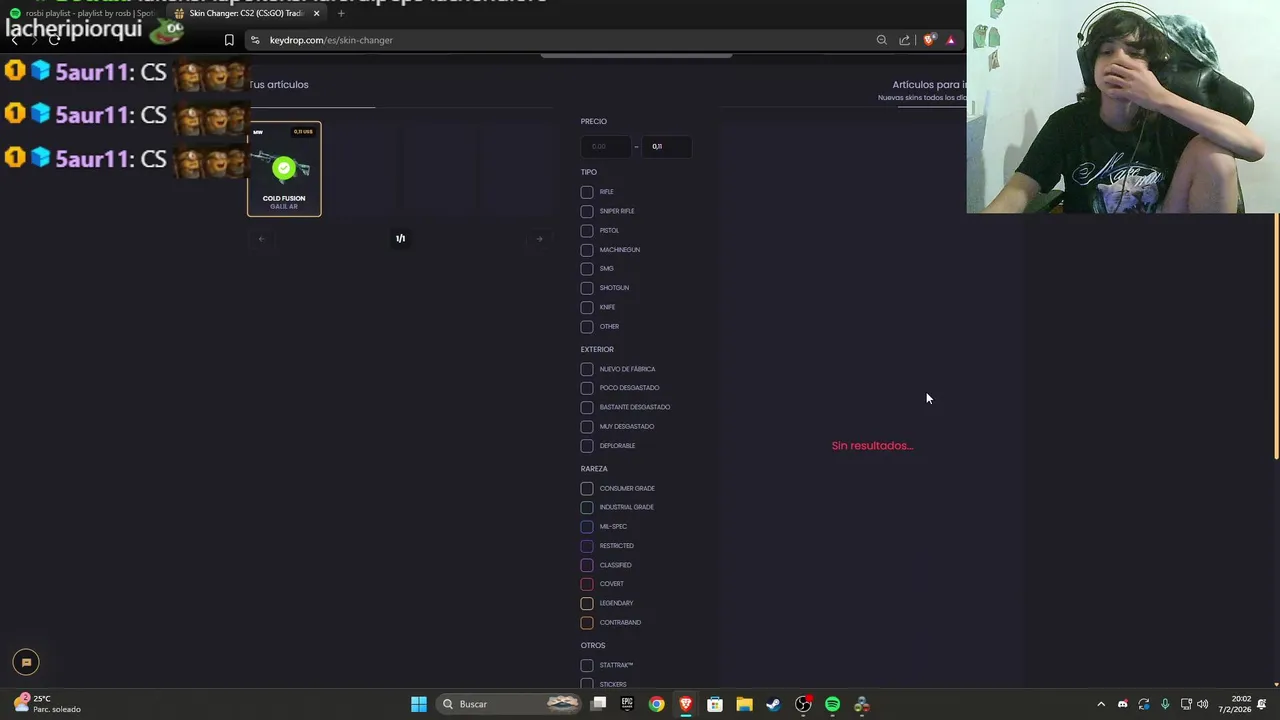Check Nuevo de Fábrica exterior filter

point(587,369)
